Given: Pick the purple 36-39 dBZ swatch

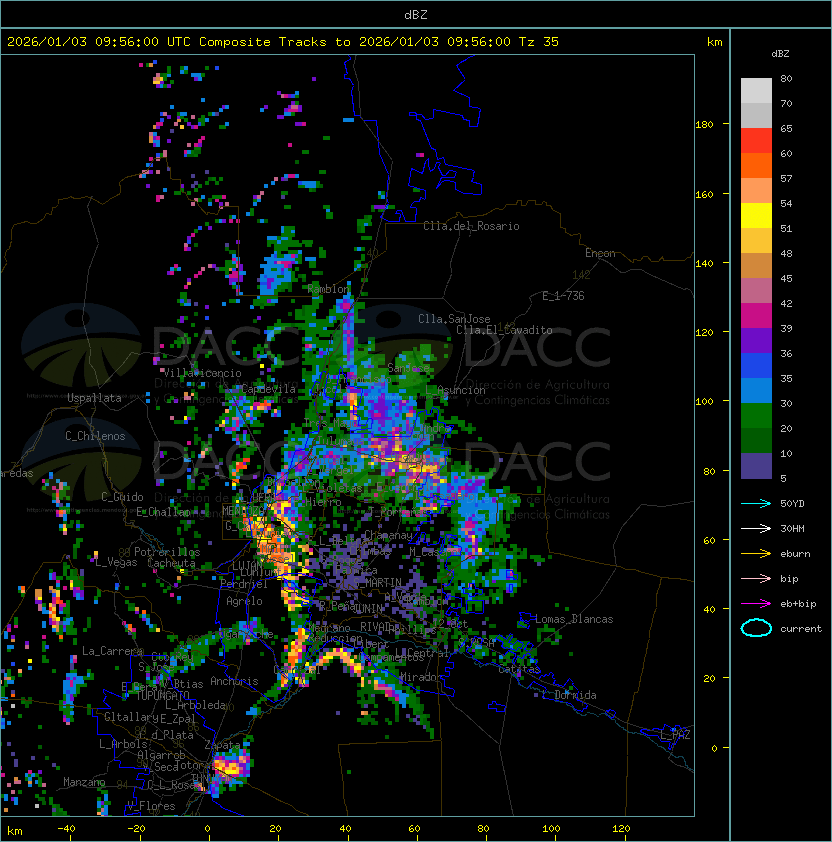Looking at the screenshot, I should (756, 340).
